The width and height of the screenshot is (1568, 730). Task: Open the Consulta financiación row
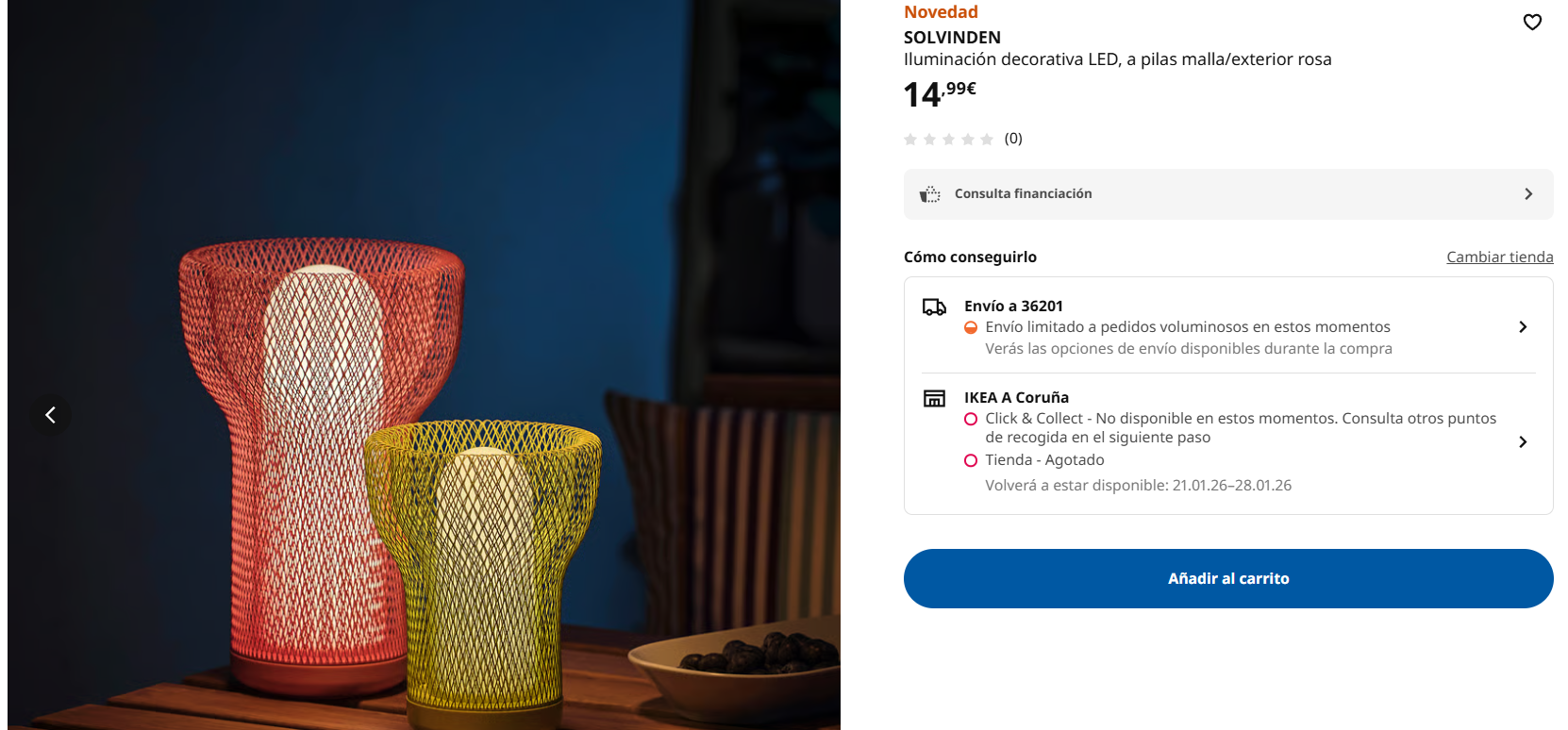pos(1228,194)
